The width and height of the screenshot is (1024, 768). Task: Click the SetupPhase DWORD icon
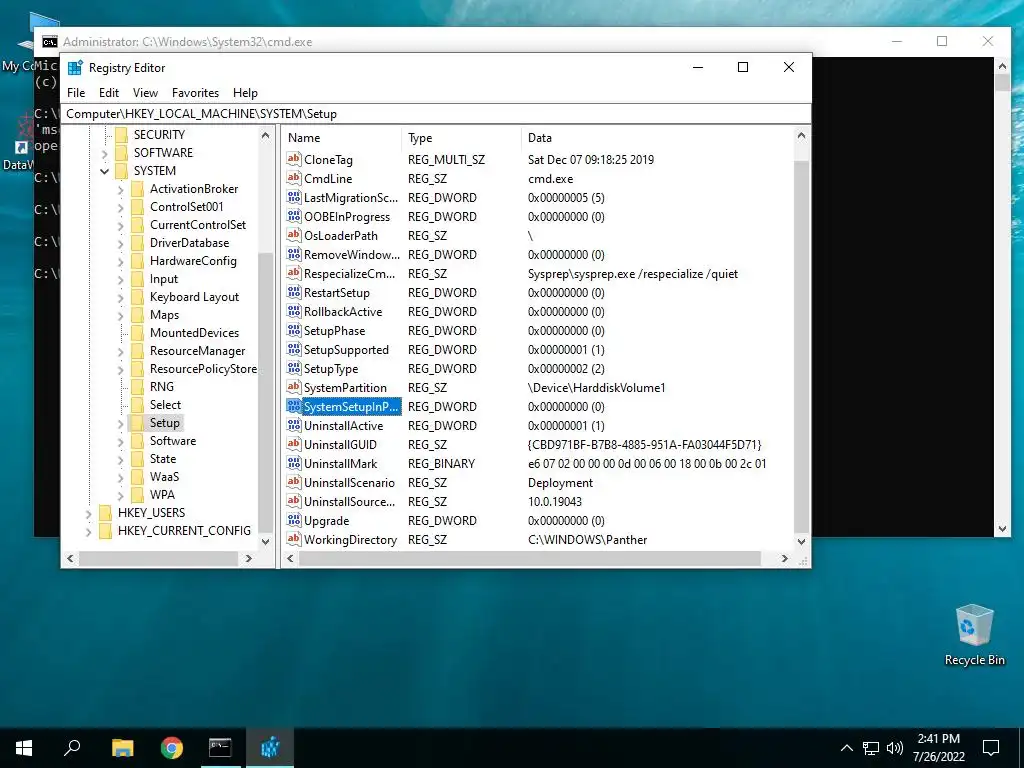tap(294, 330)
